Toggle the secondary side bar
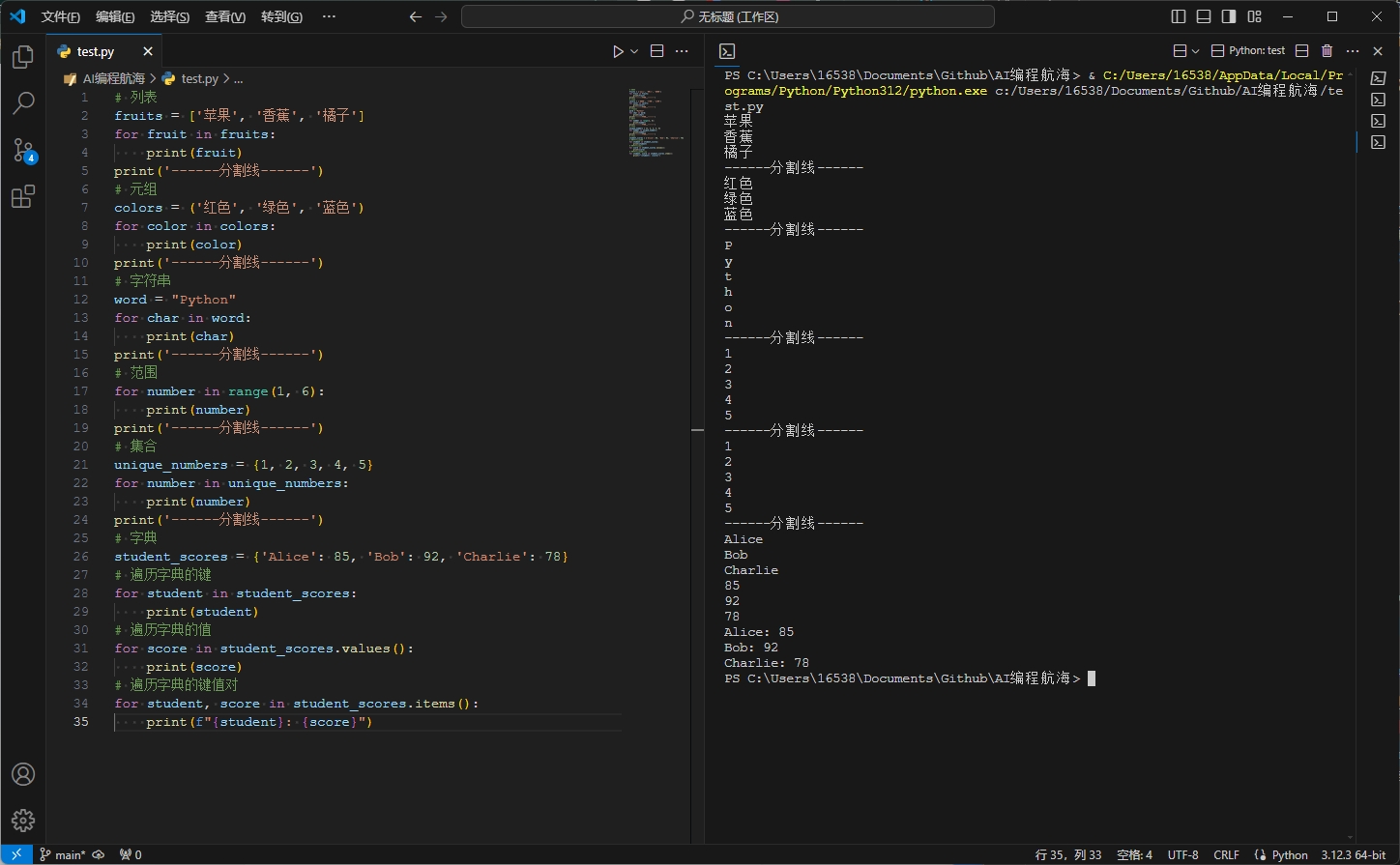 pyautogui.click(x=1229, y=16)
